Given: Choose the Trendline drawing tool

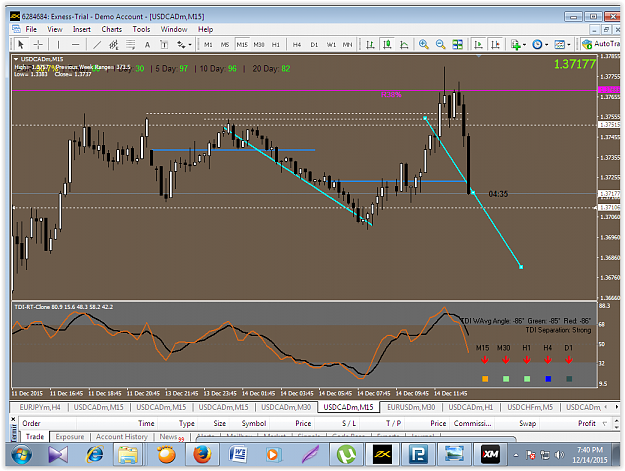Looking at the screenshot, I should [97, 44].
